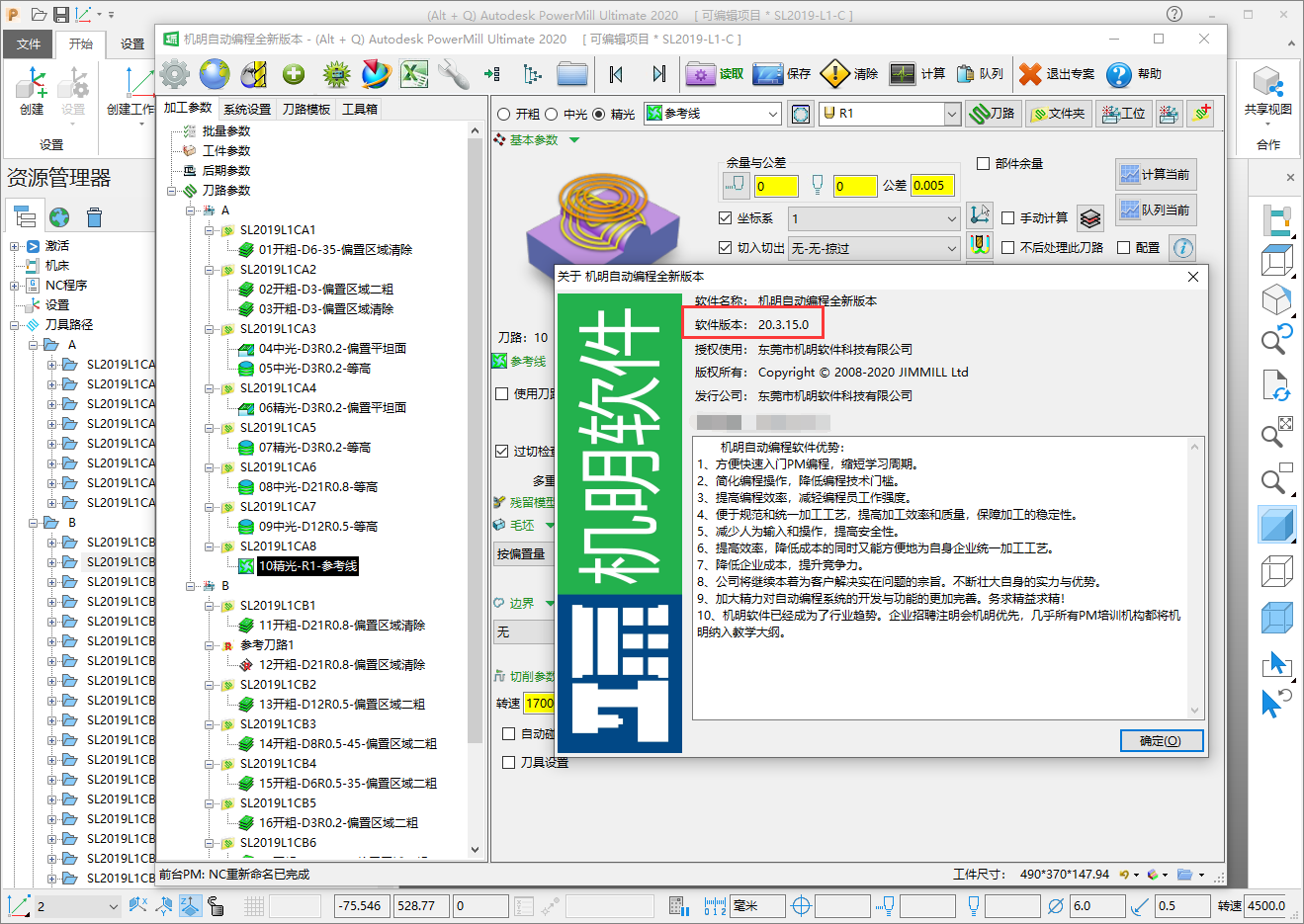Viewport: 1304px width, 924px height.
Task: Collapse the 刀具路径 node in the resource manager
Action: [15, 325]
